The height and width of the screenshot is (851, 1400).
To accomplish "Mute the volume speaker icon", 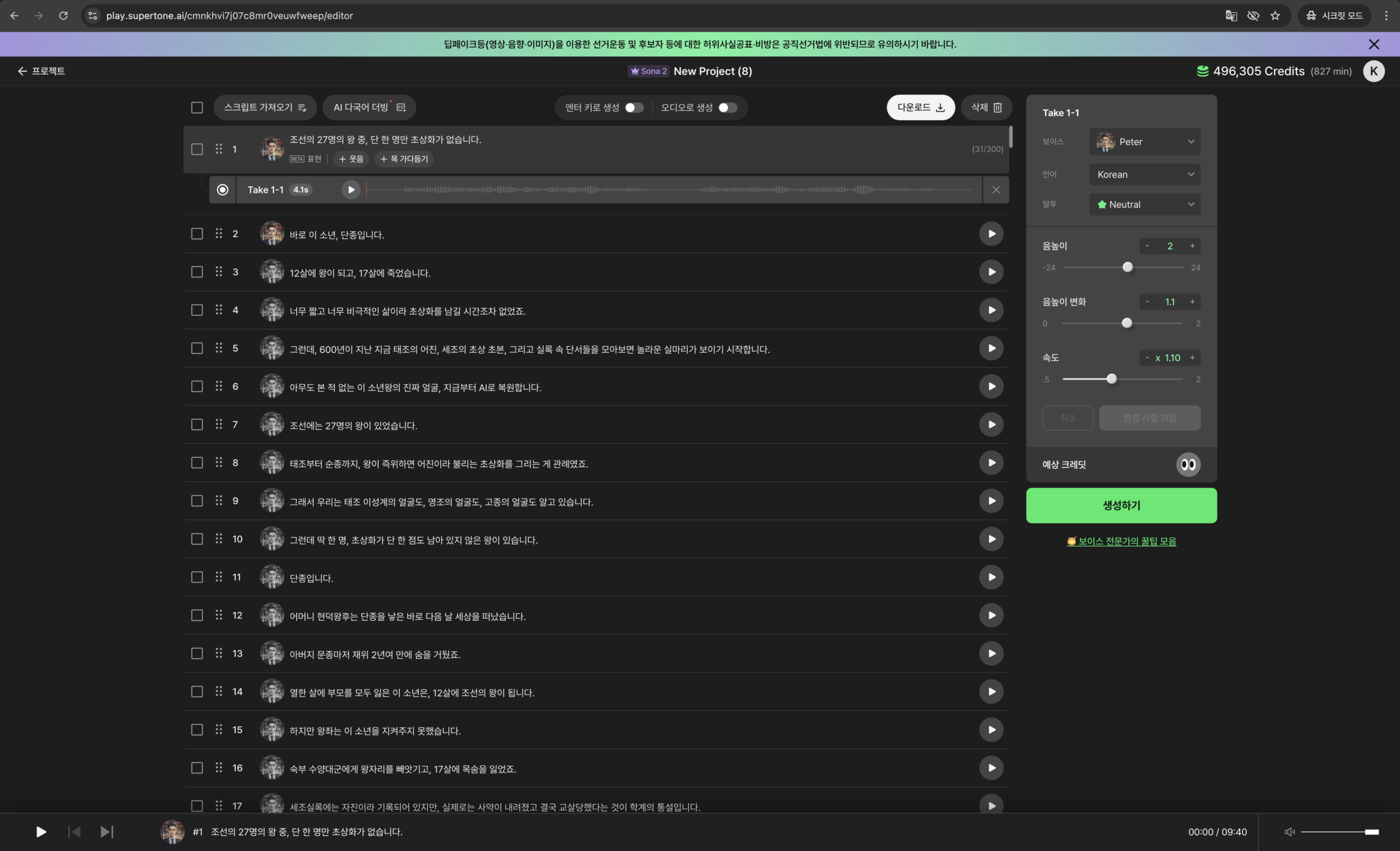I will pyautogui.click(x=1289, y=832).
